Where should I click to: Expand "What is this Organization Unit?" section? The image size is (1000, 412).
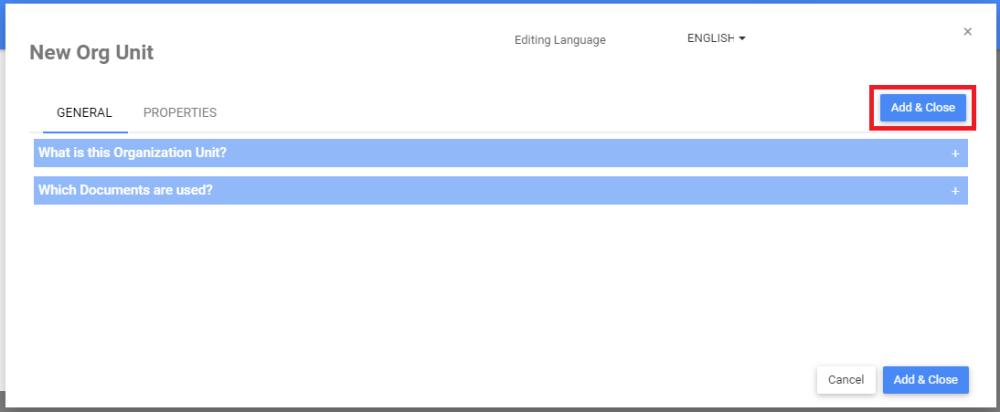click(x=500, y=153)
